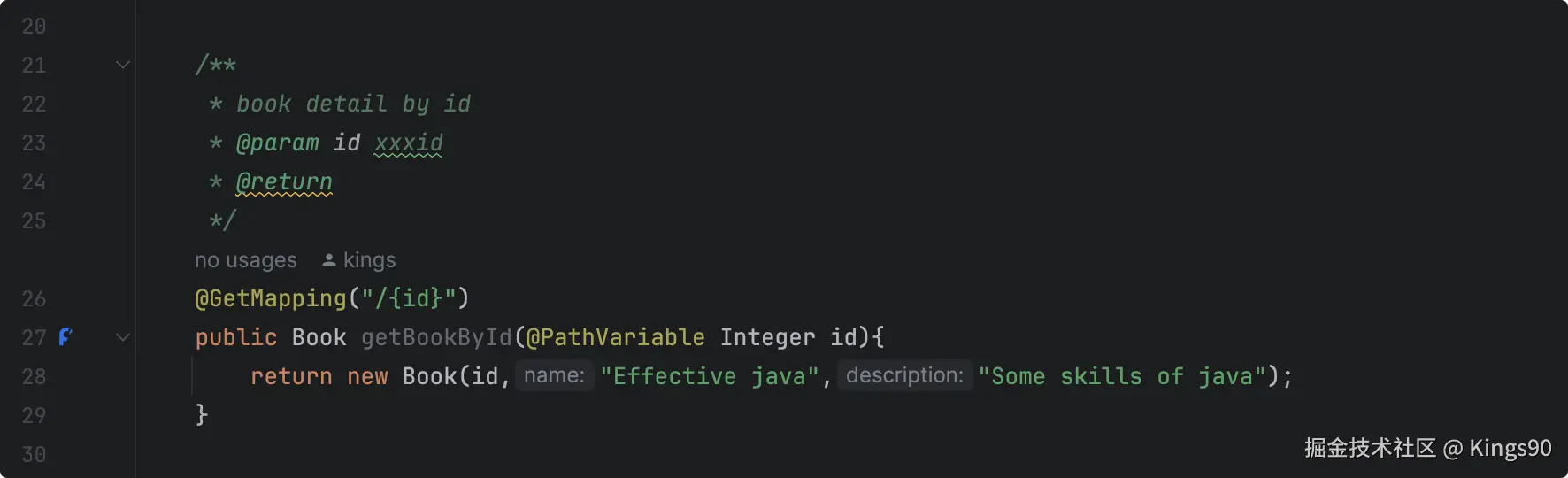
Task: Click the 'description:' parameter hint
Action: click(x=904, y=375)
